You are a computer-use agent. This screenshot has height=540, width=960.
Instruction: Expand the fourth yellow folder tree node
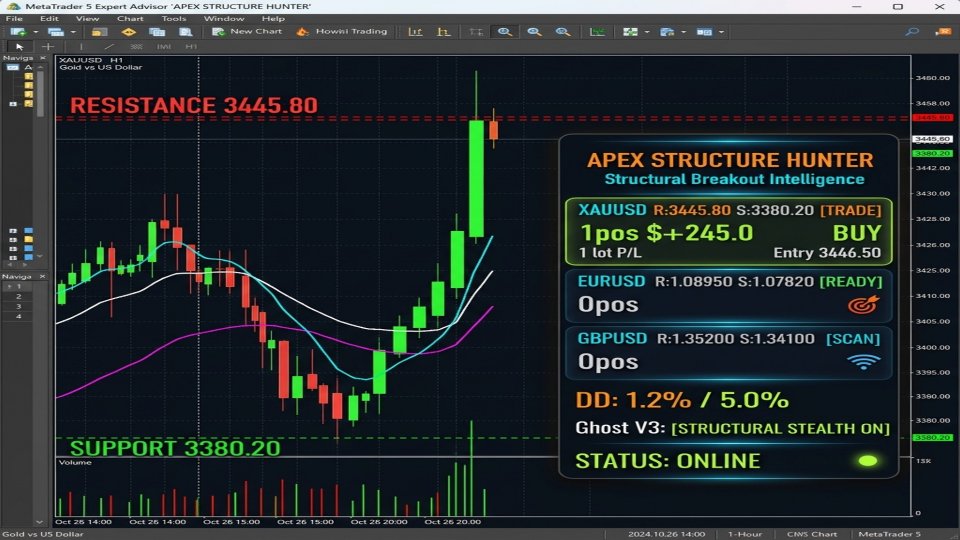(x=13, y=104)
